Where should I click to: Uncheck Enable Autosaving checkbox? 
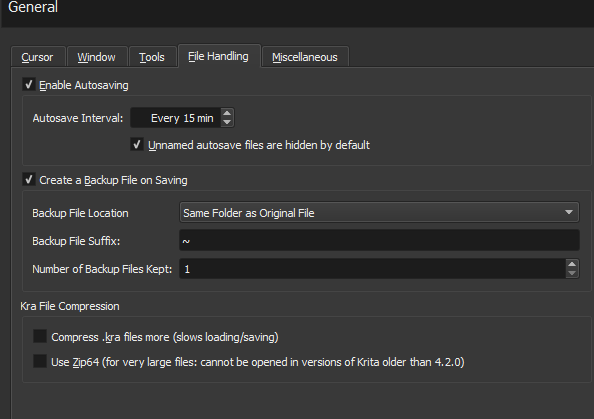[x=29, y=84]
